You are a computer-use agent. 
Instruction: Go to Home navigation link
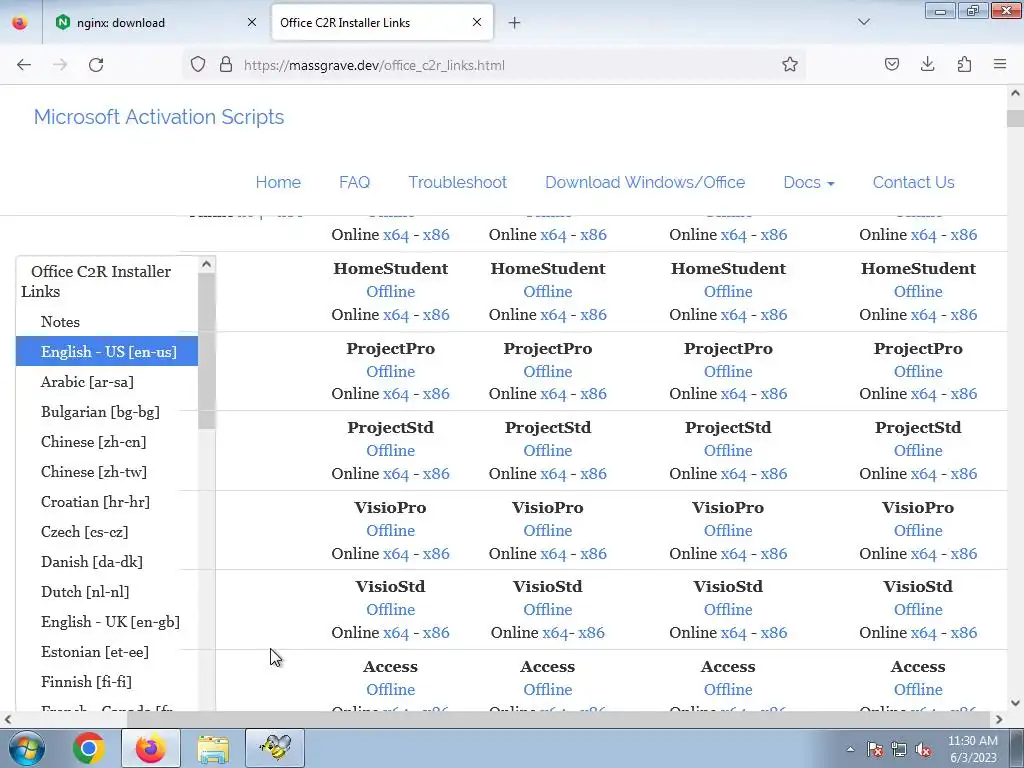pos(278,182)
